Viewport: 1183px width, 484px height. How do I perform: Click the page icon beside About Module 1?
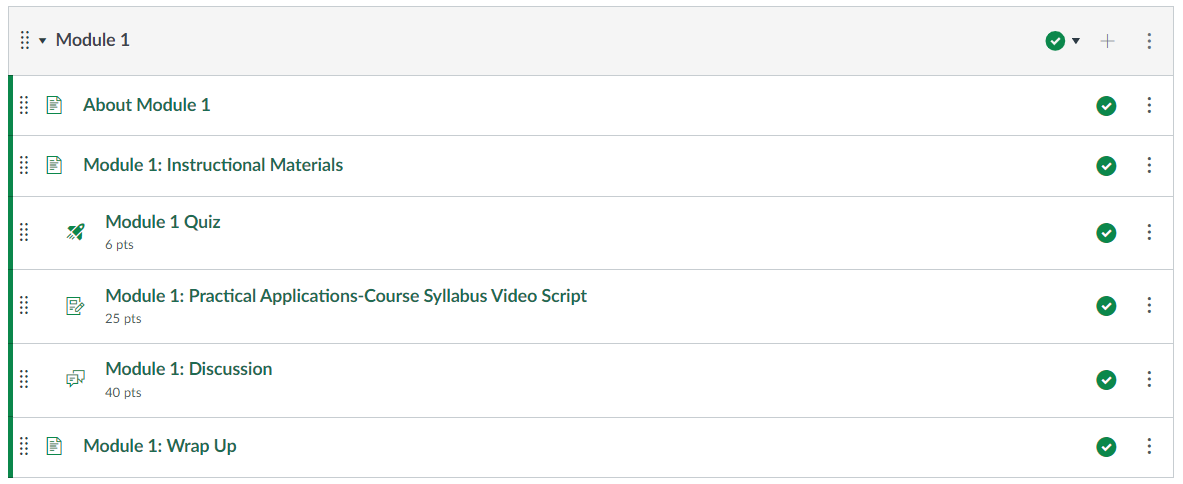55,105
